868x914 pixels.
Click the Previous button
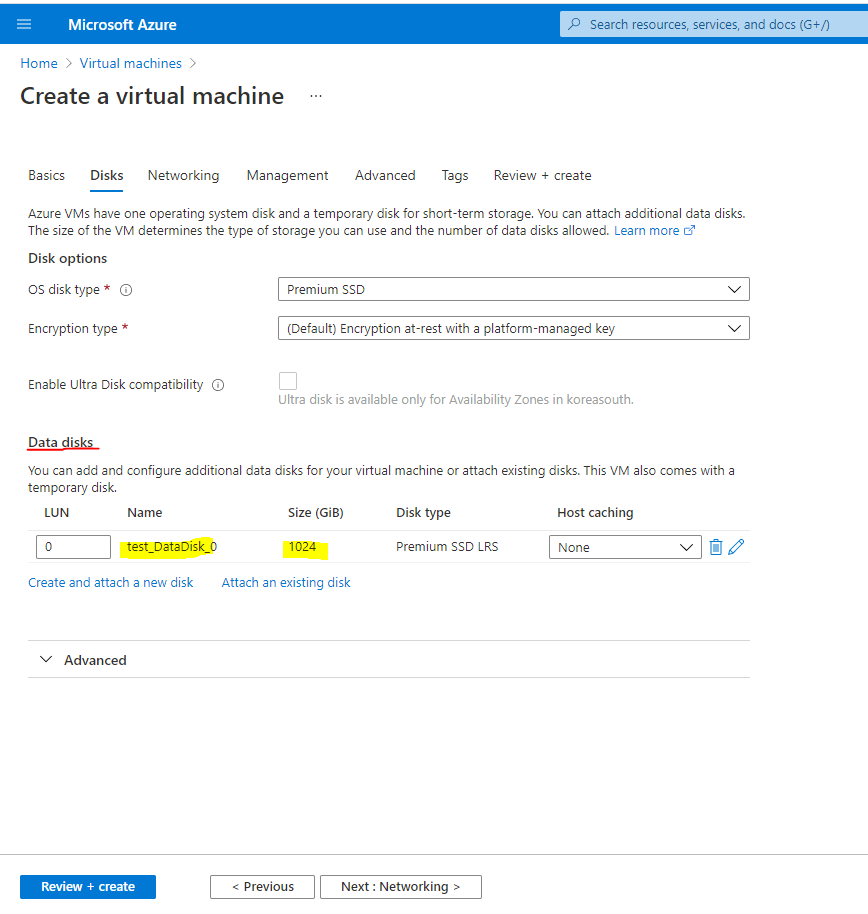pos(262,887)
